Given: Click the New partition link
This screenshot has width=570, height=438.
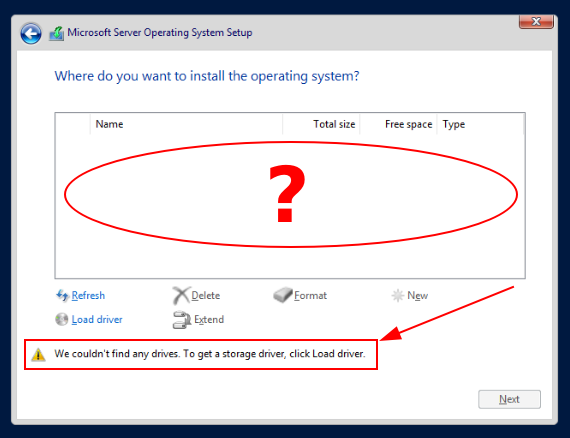Looking at the screenshot, I should click(417, 296).
